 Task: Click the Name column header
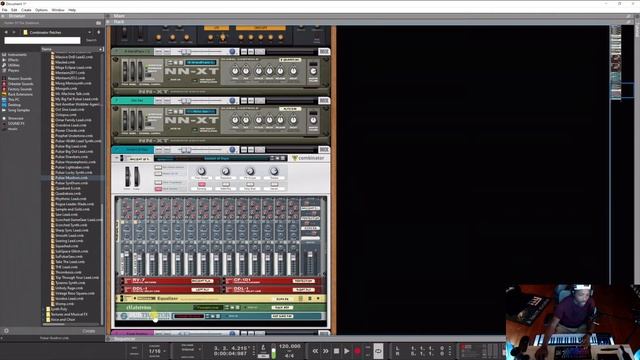click(x=72, y=49)
